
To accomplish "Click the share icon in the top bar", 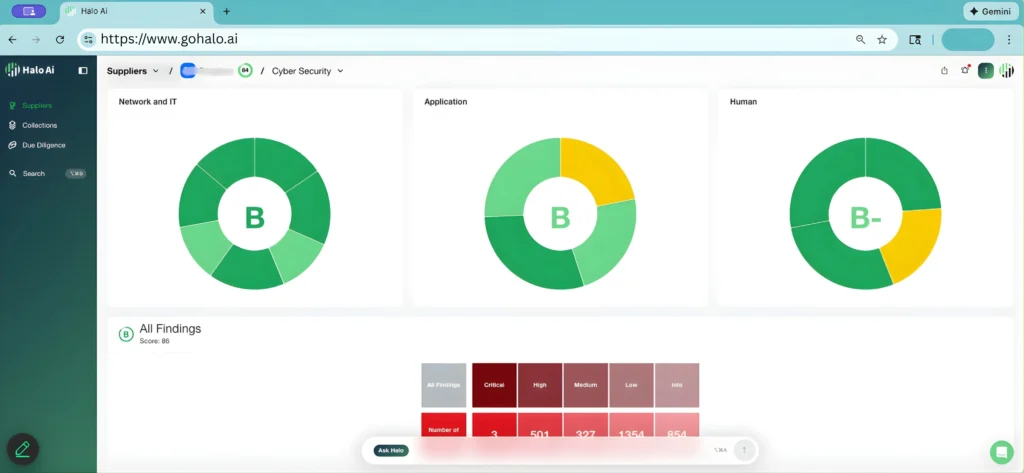I will point(945,71).
